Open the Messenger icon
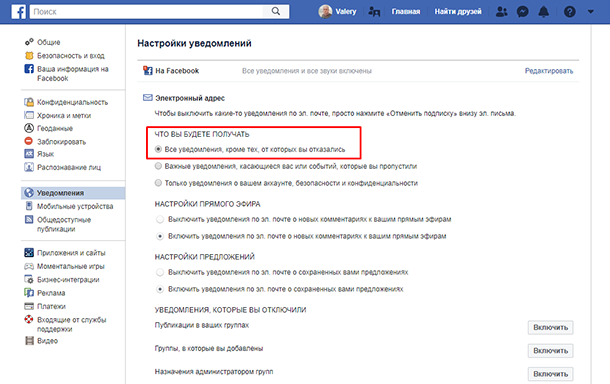The image size is (610, 384). (x=522, y=12)
